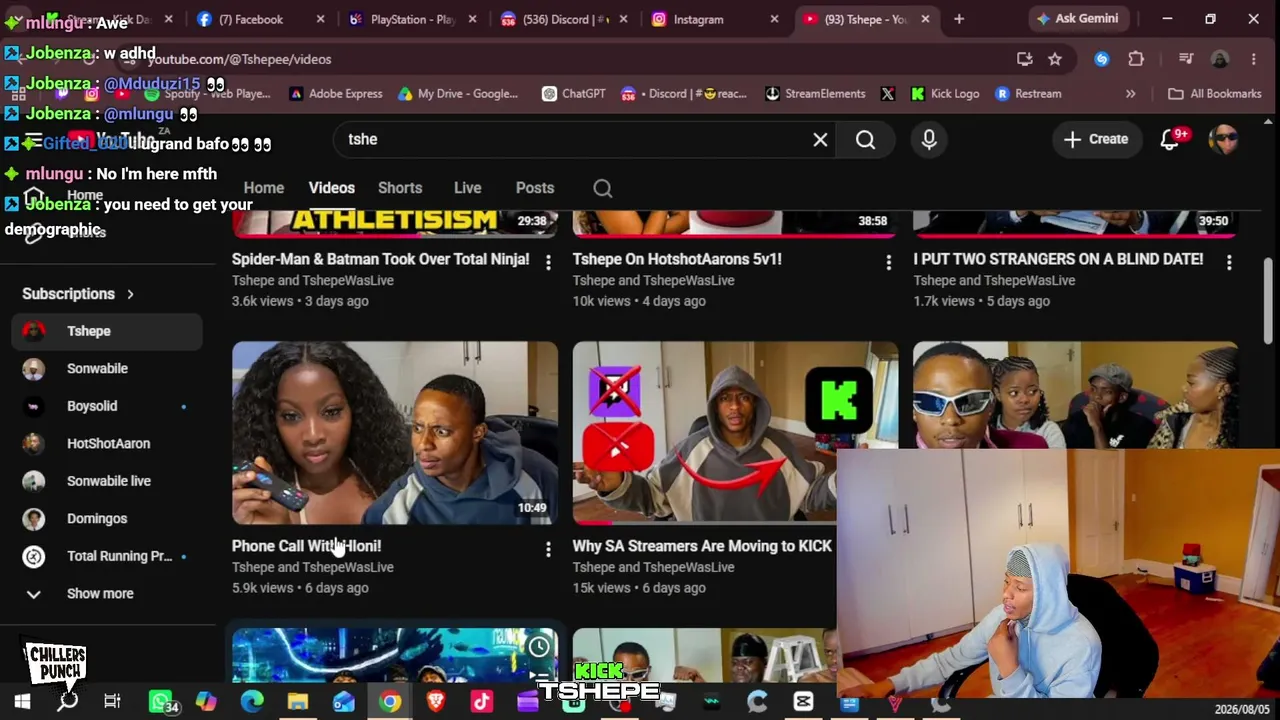Open the StreamElements bookmark
This screenshot has width=1280, height=720.
[815, 94]
